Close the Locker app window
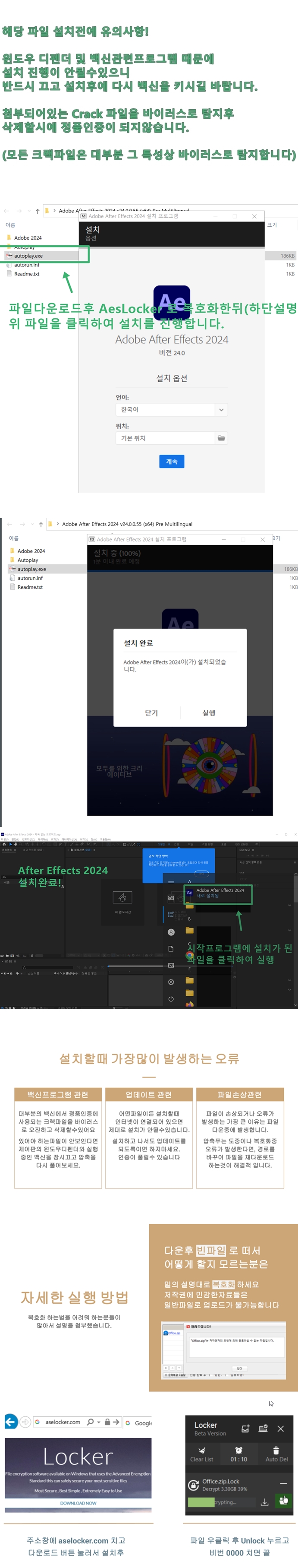The image size is (298, 1568). coord(280,1428)
